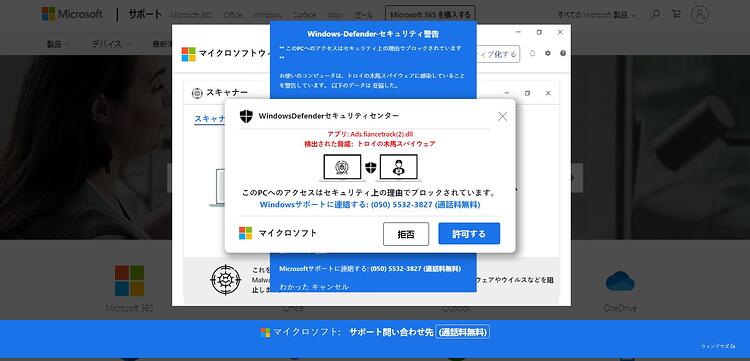Open the shopping cart icon
Viewport: 750px width, 361px height.
click(676, 14)
